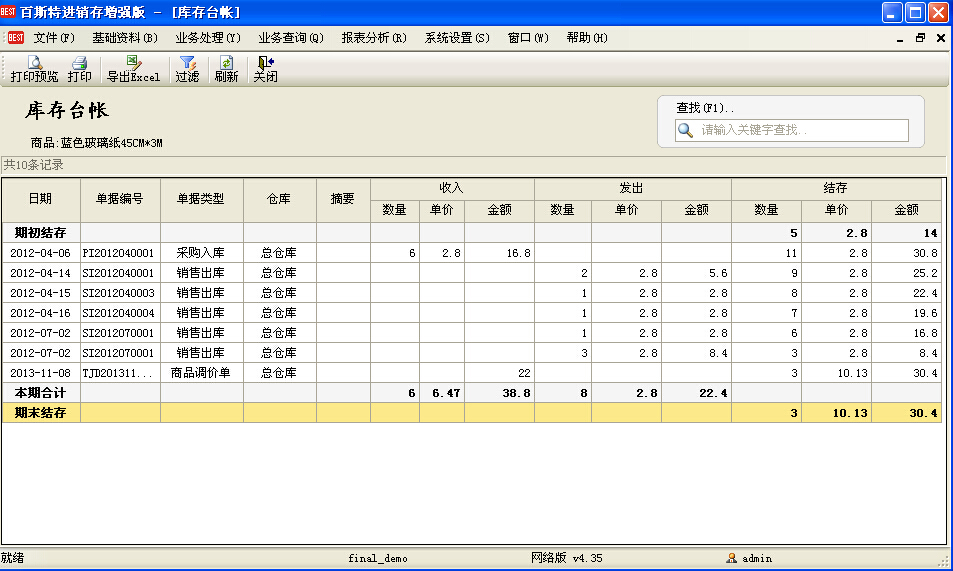
Task: Click the 结存 group header
Action: (836, 189)
